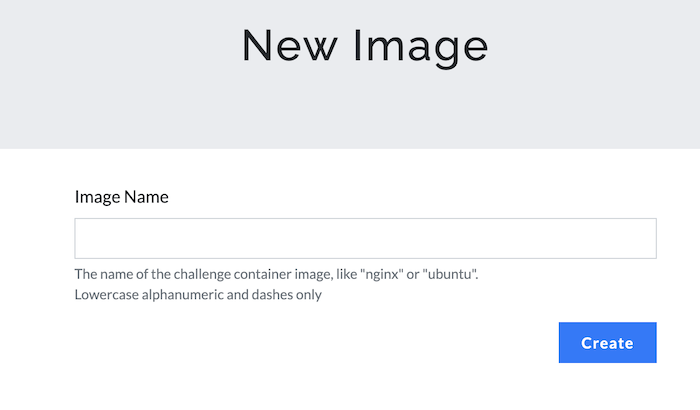Click the Create button
The width and height of the screenshot is (700, 410).
(607, 343)
